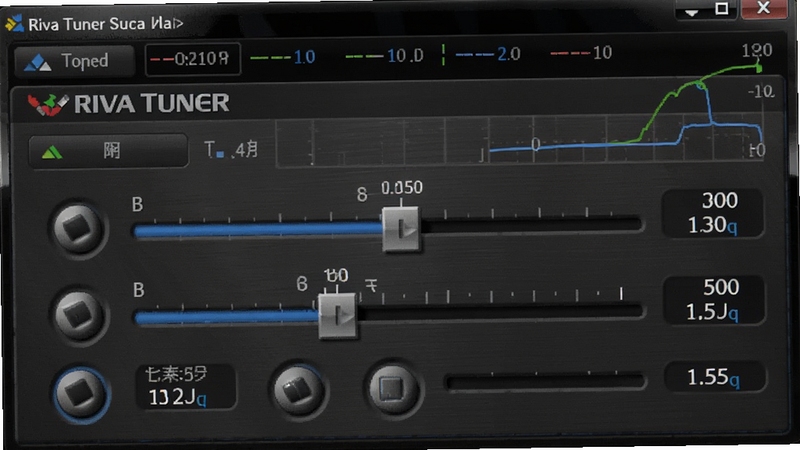The width and height of the screenshot is (800, 450).
Task: Toggle the round knob beside the second slider
Action: point(79,315)
